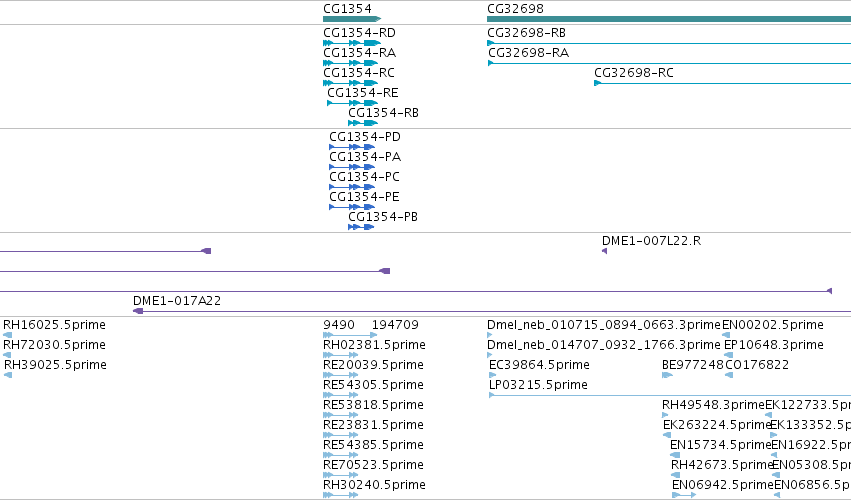Screen dimensions: 851x500
Task: Open the CG1354-PC protein feature
Action: click(x=352, y=187)
